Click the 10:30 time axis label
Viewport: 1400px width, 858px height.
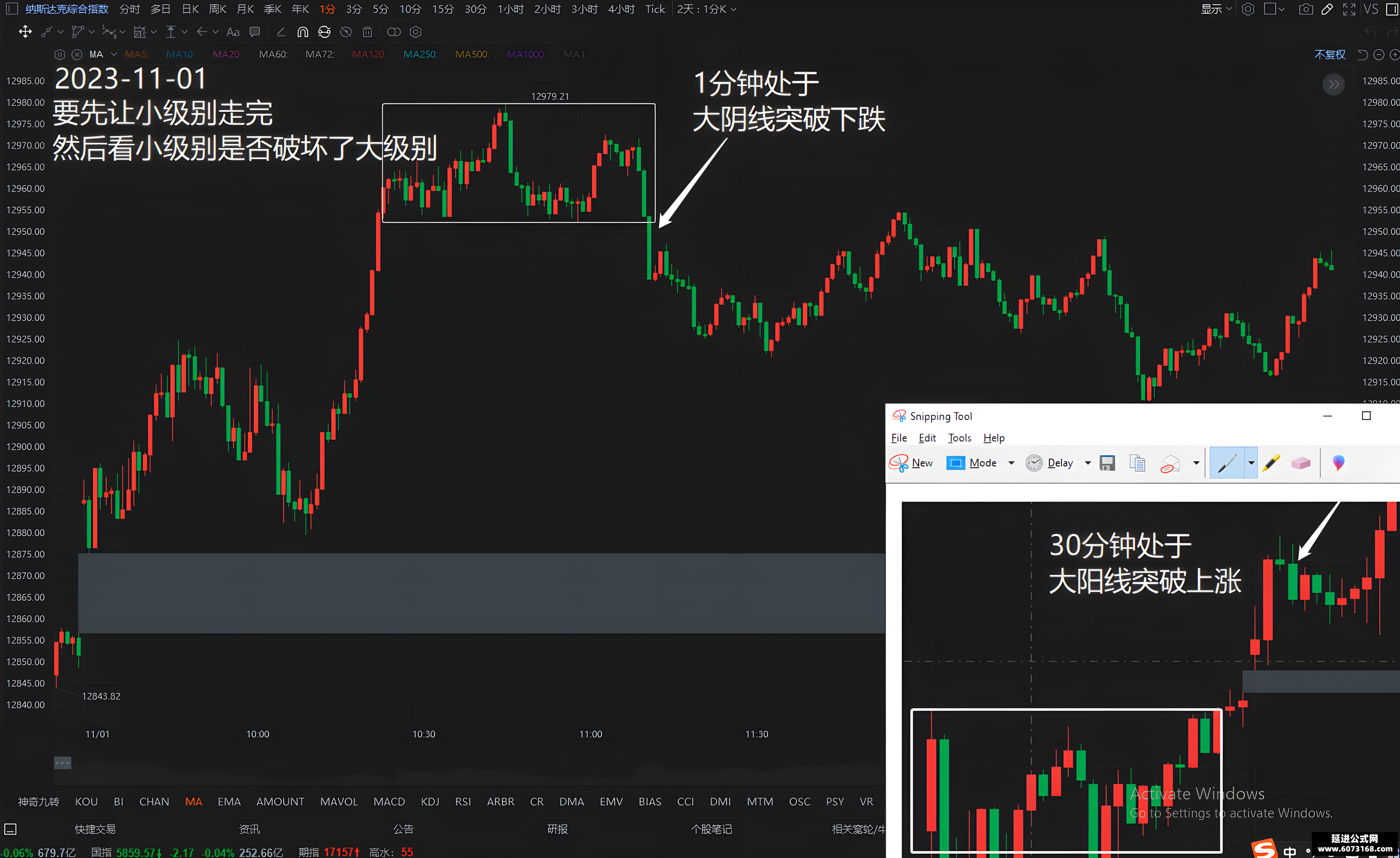point(424,734)
